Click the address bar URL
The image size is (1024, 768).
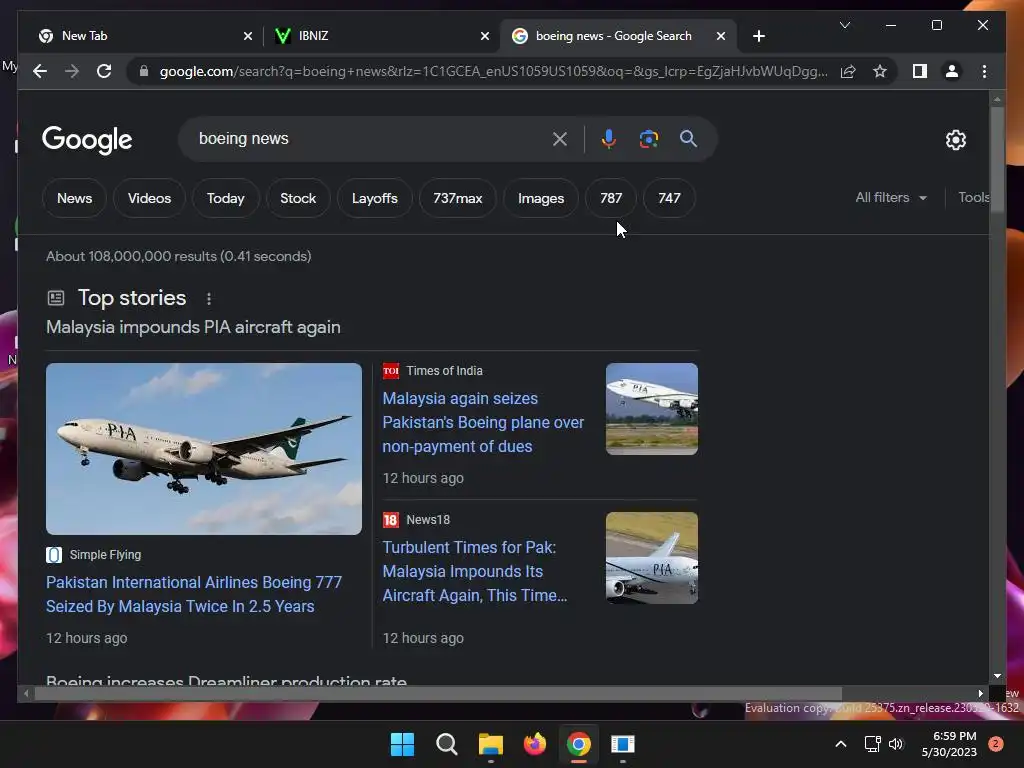click(493, 71)
